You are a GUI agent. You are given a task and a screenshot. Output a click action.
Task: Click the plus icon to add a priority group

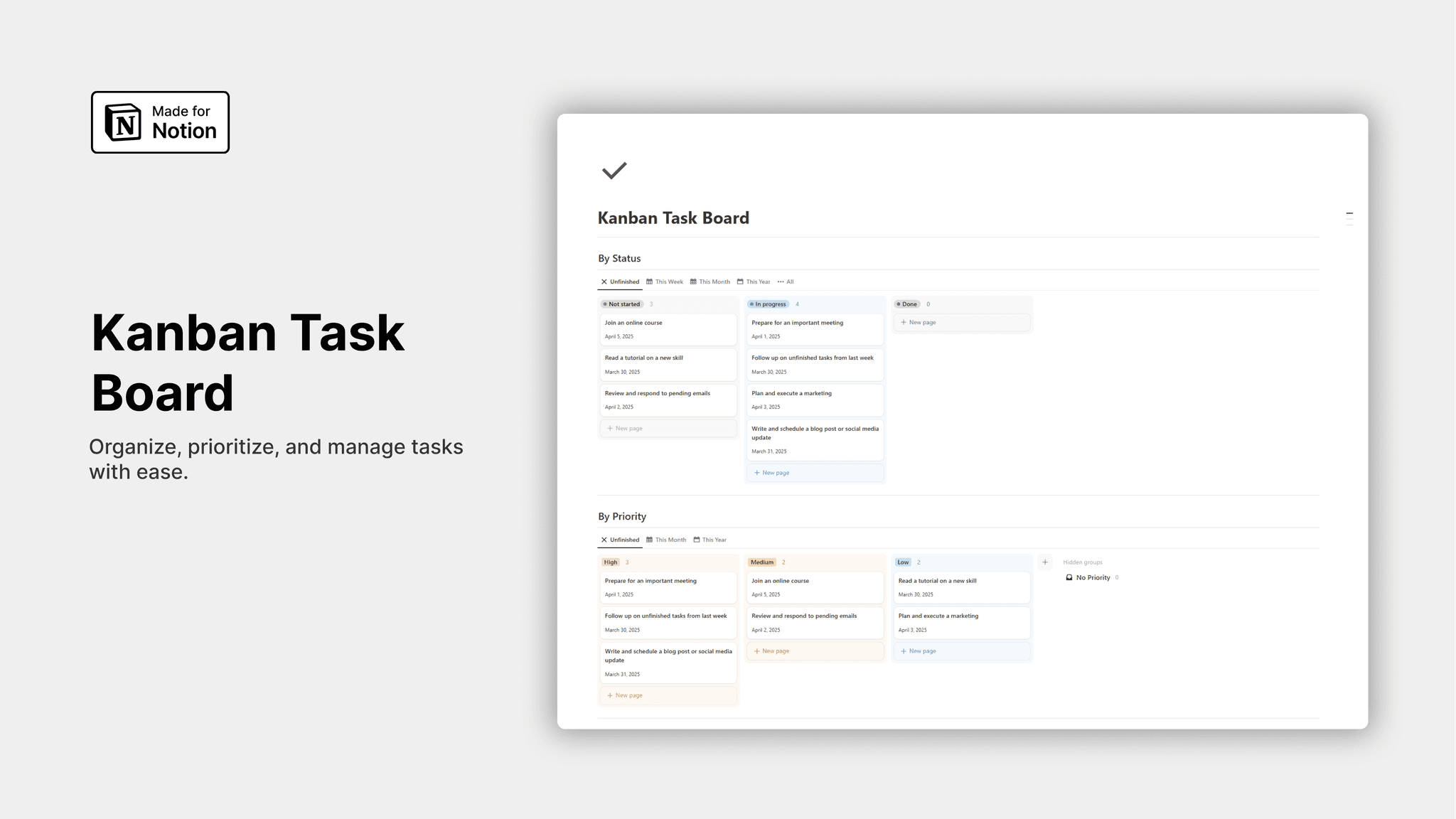coord(1044,562)
